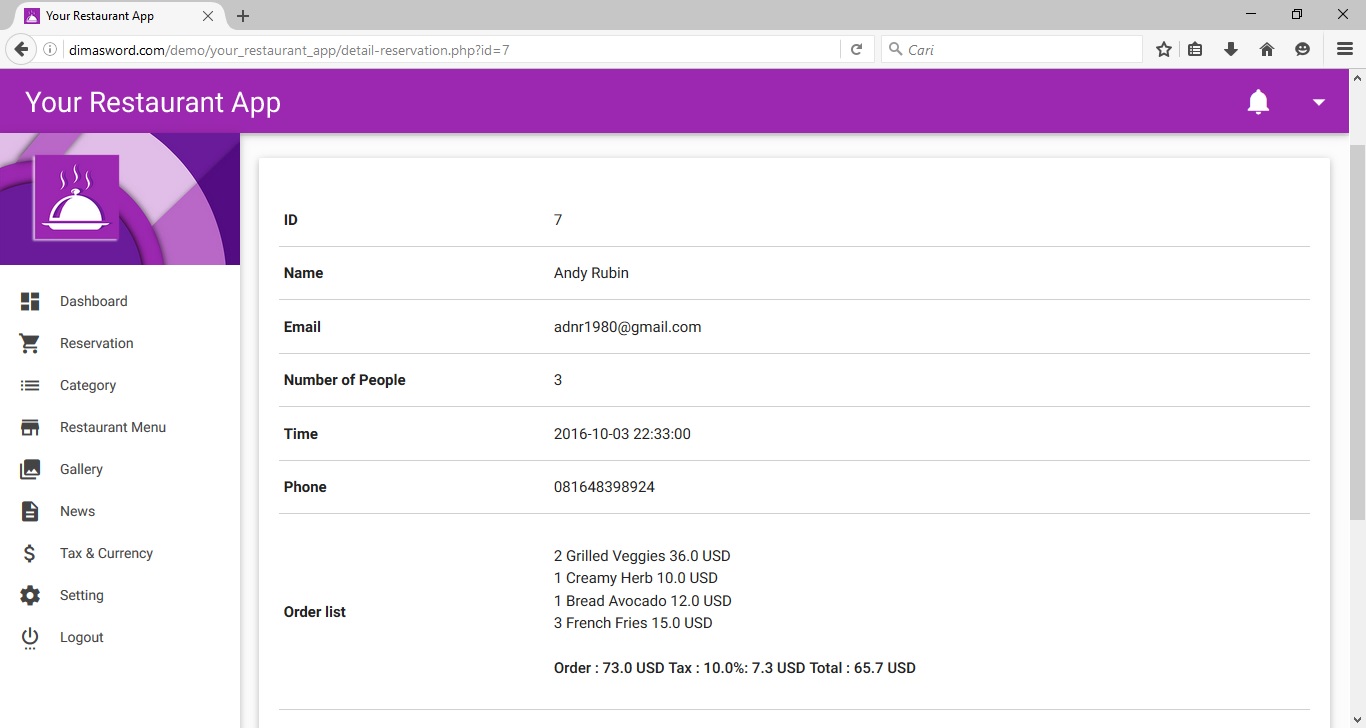The width and height of the screenshot is (1366, 728).
Task: Click the Logout power icon
Action: (30, 638)
